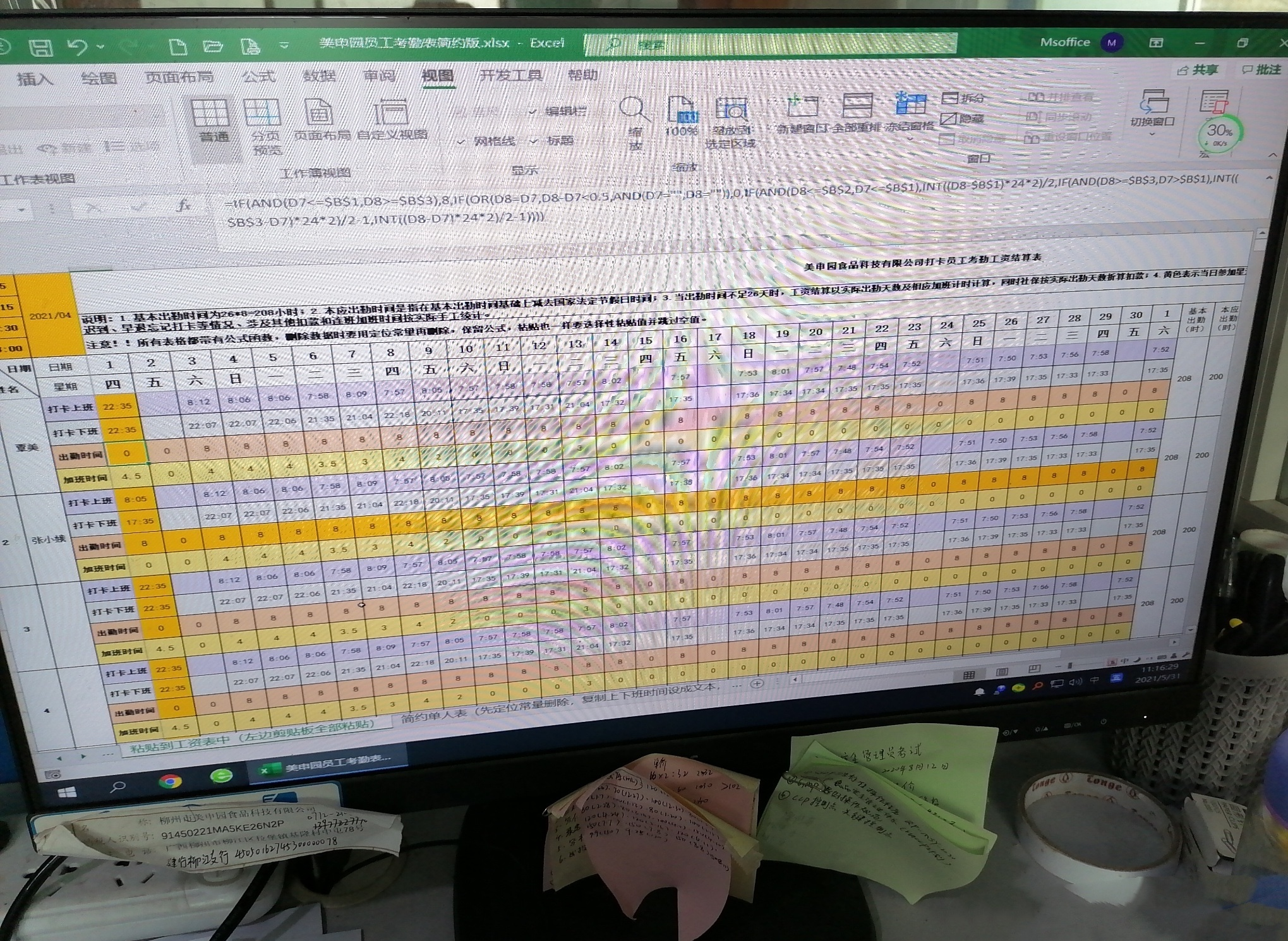The height and width of the screenshot is (941, 1288).
Task: Click 全部重排 arrange all icon
Action: pyautogui.click(x=856, y=113)
